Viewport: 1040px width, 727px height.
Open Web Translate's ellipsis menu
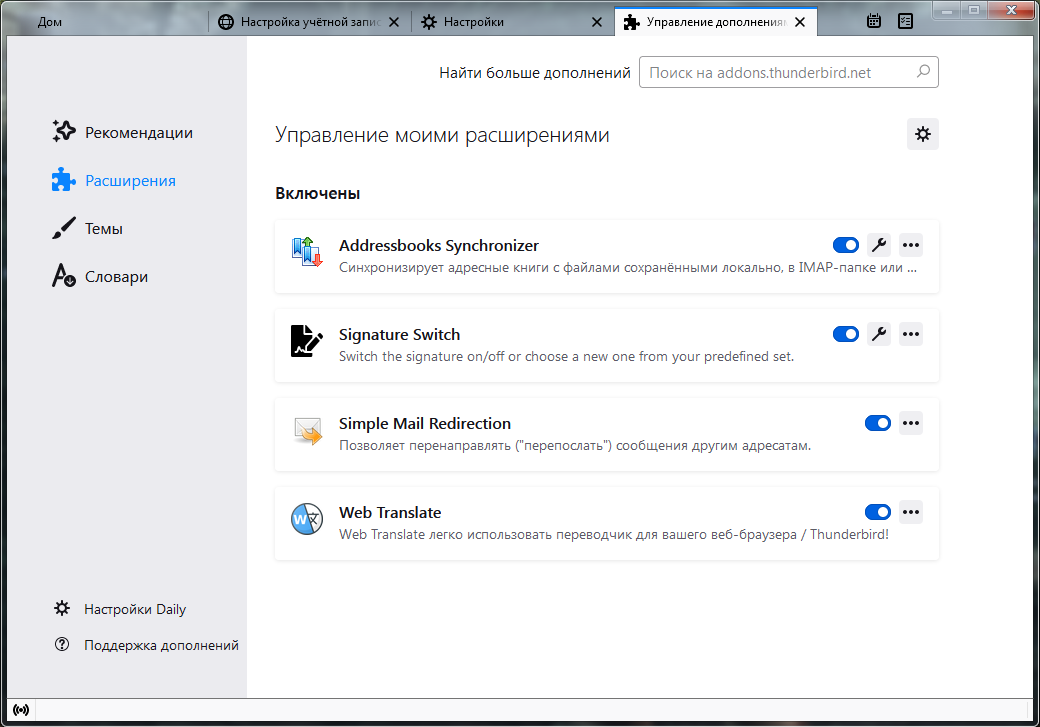pyautogui.click(x=910, y=511)
